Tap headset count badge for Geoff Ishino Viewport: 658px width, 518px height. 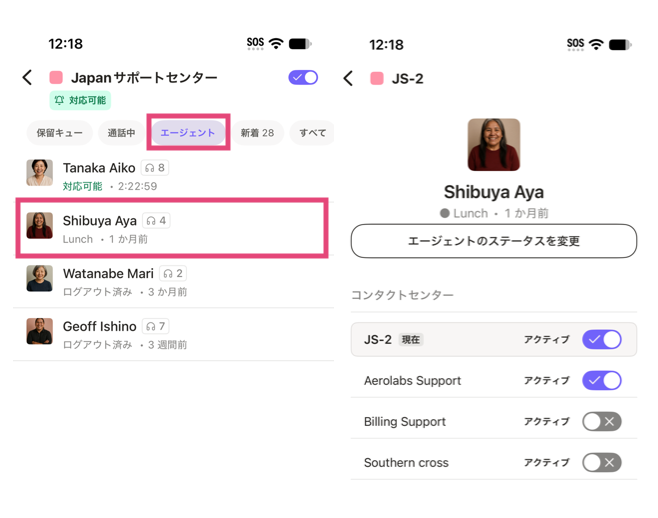pos(156,327)
